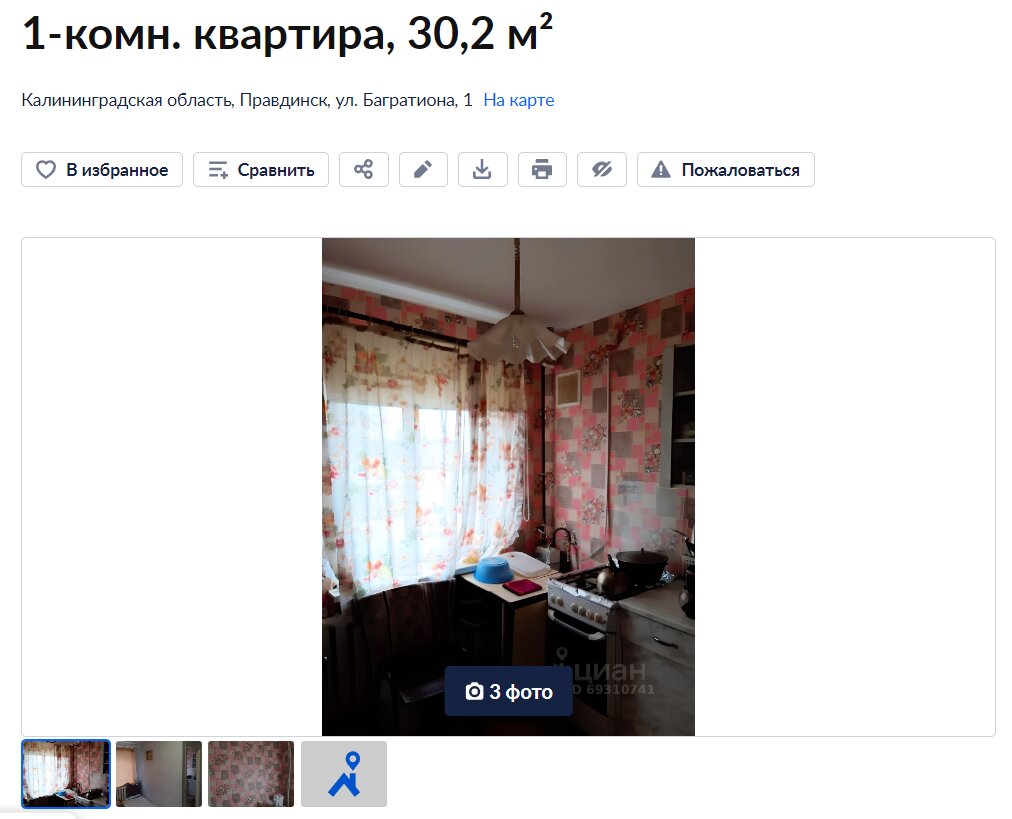Click the main kitchen photo
This screenshot has width=1012, height=819.
click(x=509, y=487)
